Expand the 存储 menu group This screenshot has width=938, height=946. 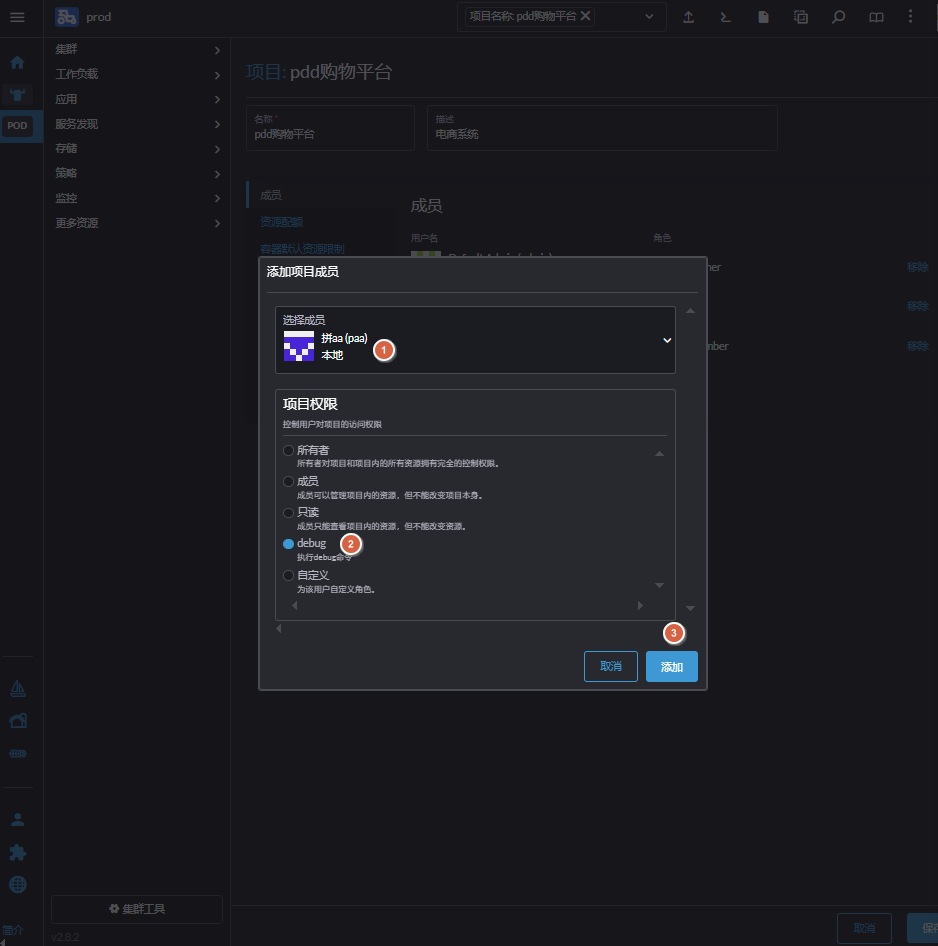tap(138, 148)
